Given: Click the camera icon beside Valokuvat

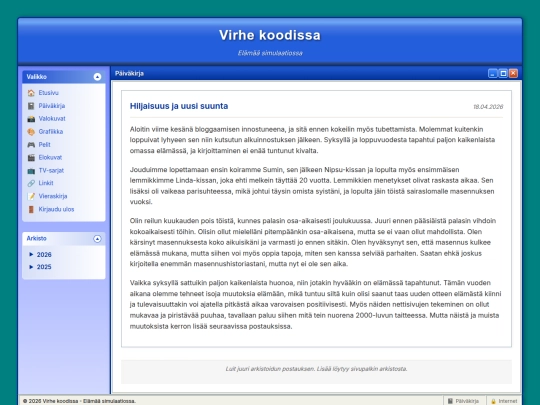Looking at the screenshot, I should (x=31, y=119).
